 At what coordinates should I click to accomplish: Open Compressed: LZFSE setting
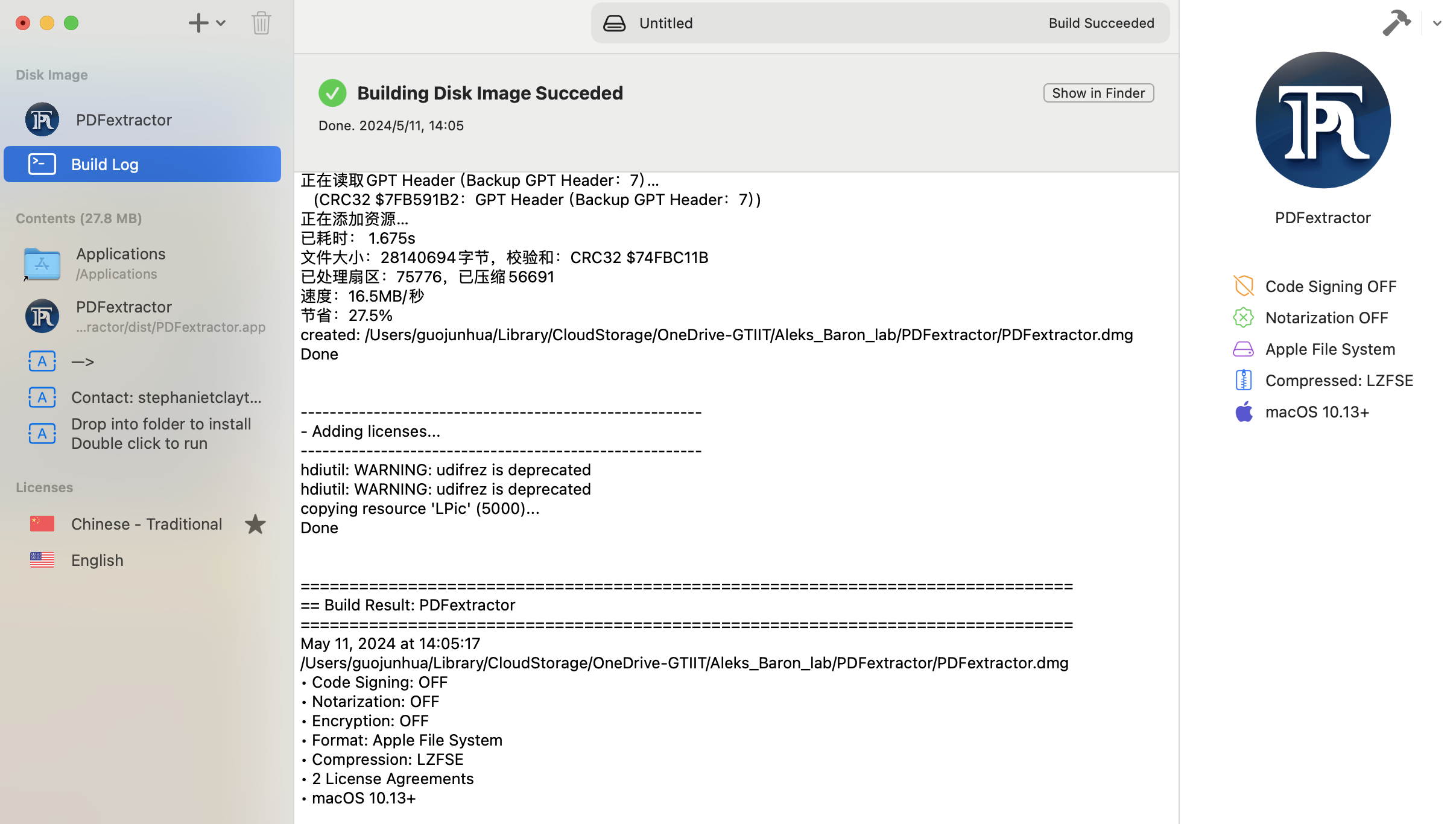click(1339, 381)
